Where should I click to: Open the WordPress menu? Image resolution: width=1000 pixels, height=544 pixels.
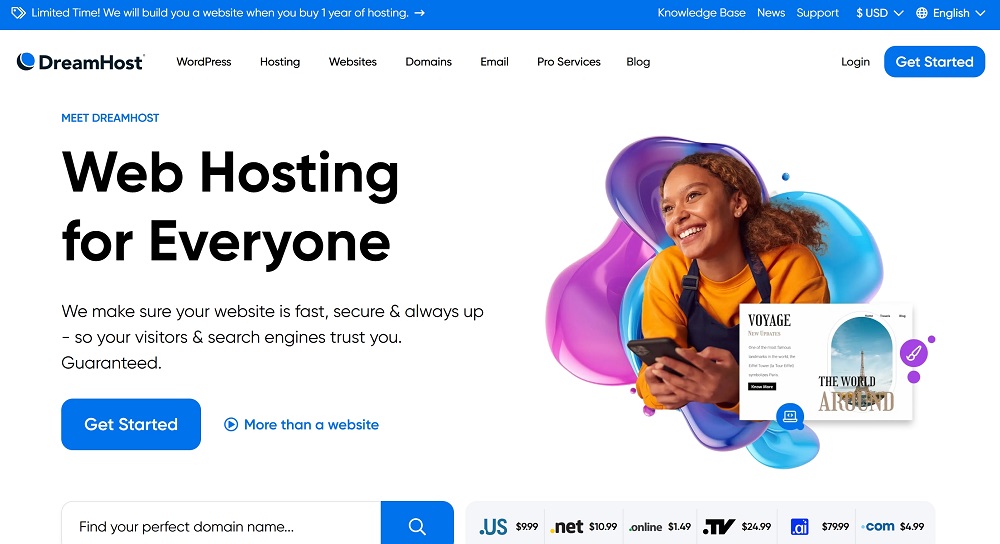point(204,62)
